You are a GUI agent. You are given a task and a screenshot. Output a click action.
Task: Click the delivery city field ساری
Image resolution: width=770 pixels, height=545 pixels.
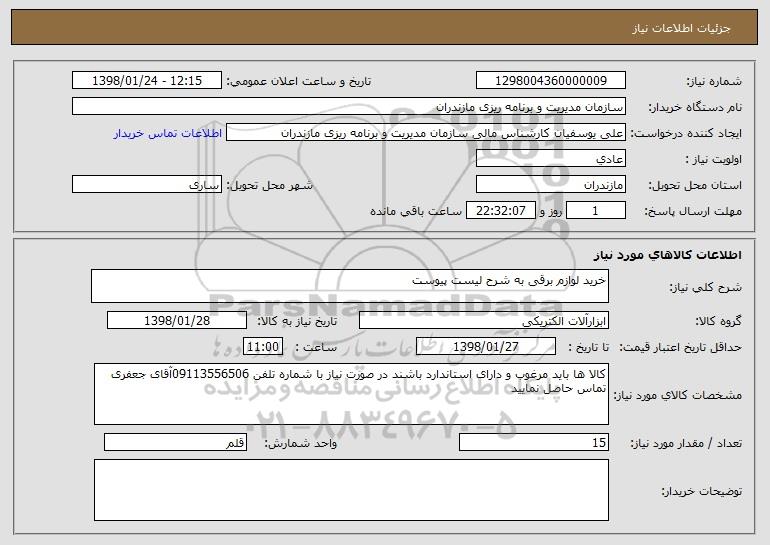[147, 185]
